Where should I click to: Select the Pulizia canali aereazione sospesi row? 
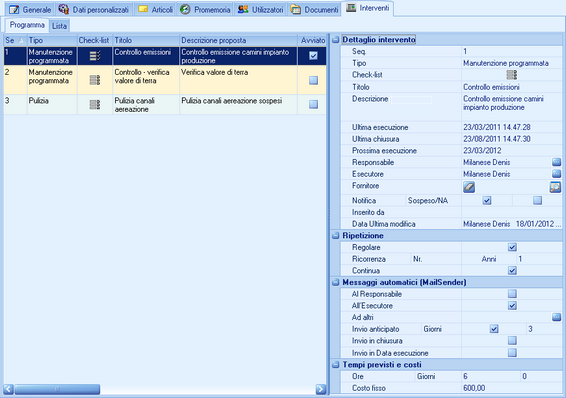coord(165,105)
